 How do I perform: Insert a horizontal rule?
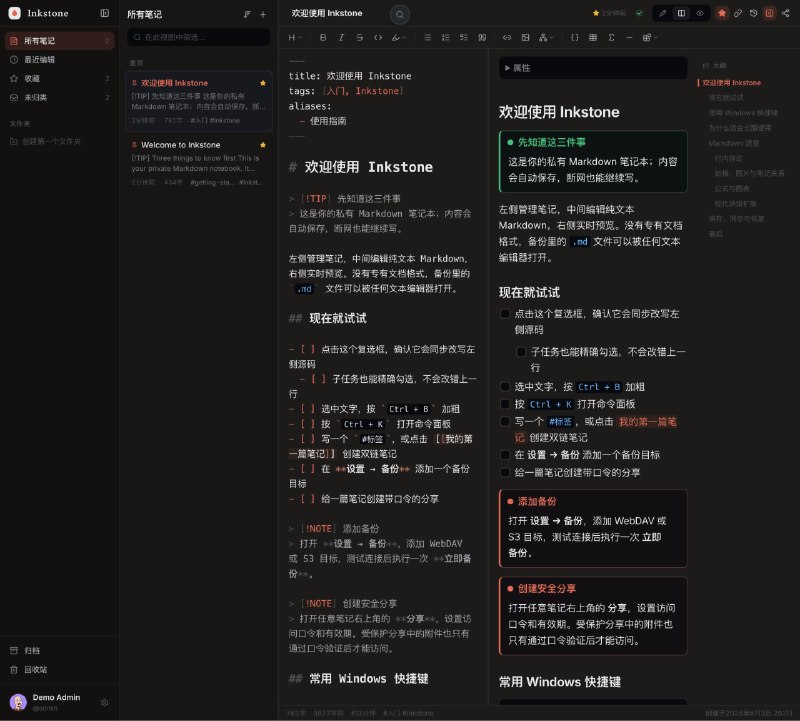pyautogui.click(x=629, y=37)
